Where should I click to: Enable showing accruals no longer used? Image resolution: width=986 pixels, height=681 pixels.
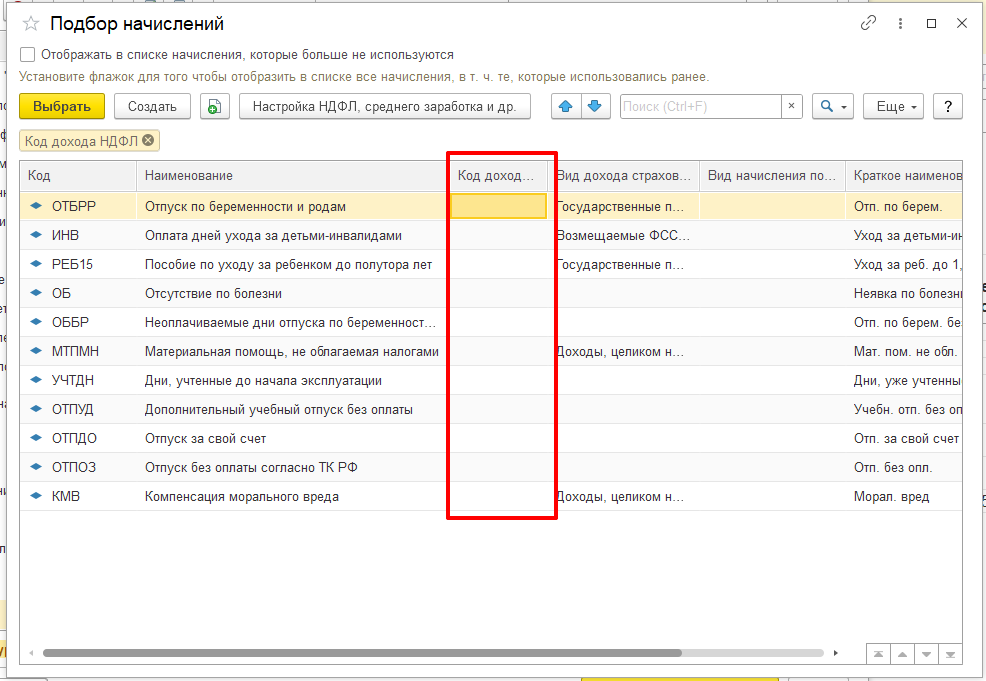coord(28,55)
